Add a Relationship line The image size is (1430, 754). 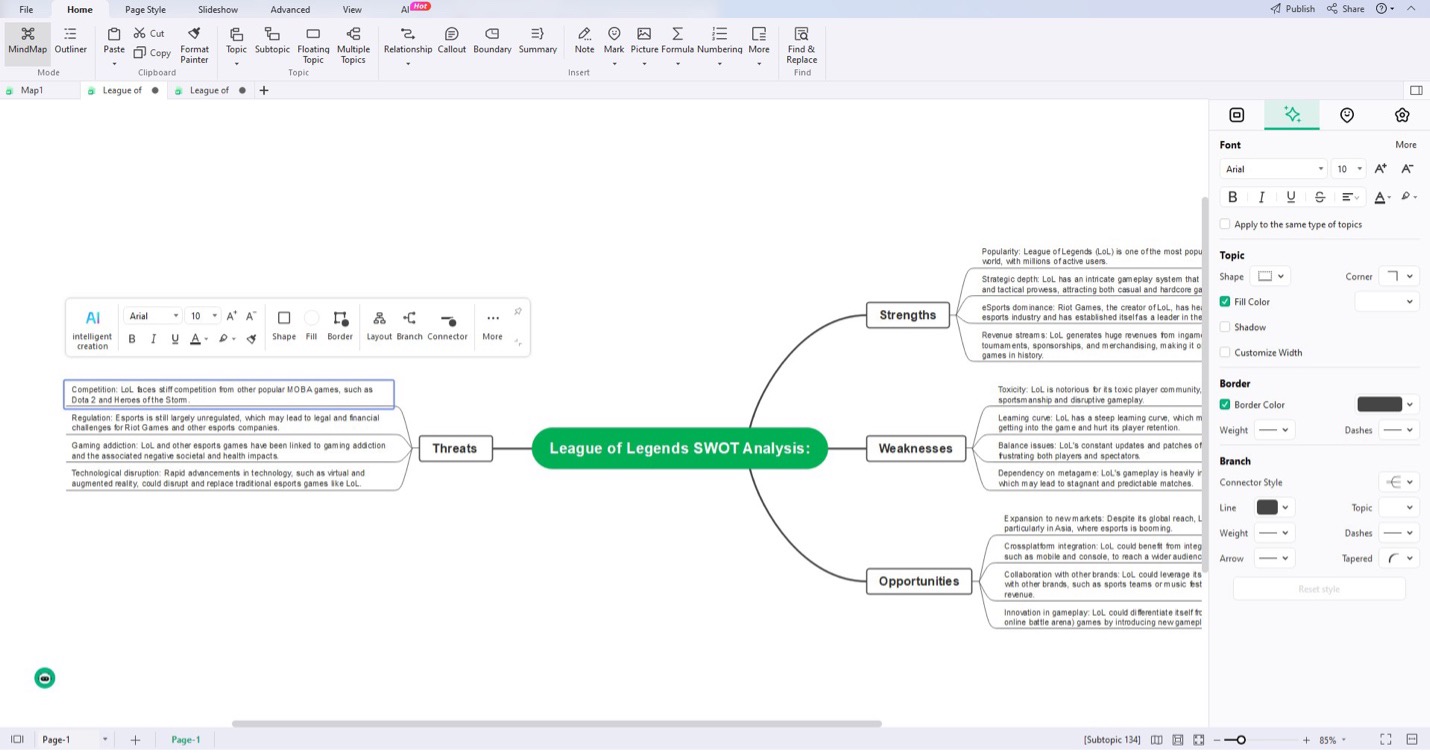pyautogui.click(x=408, y=41)
